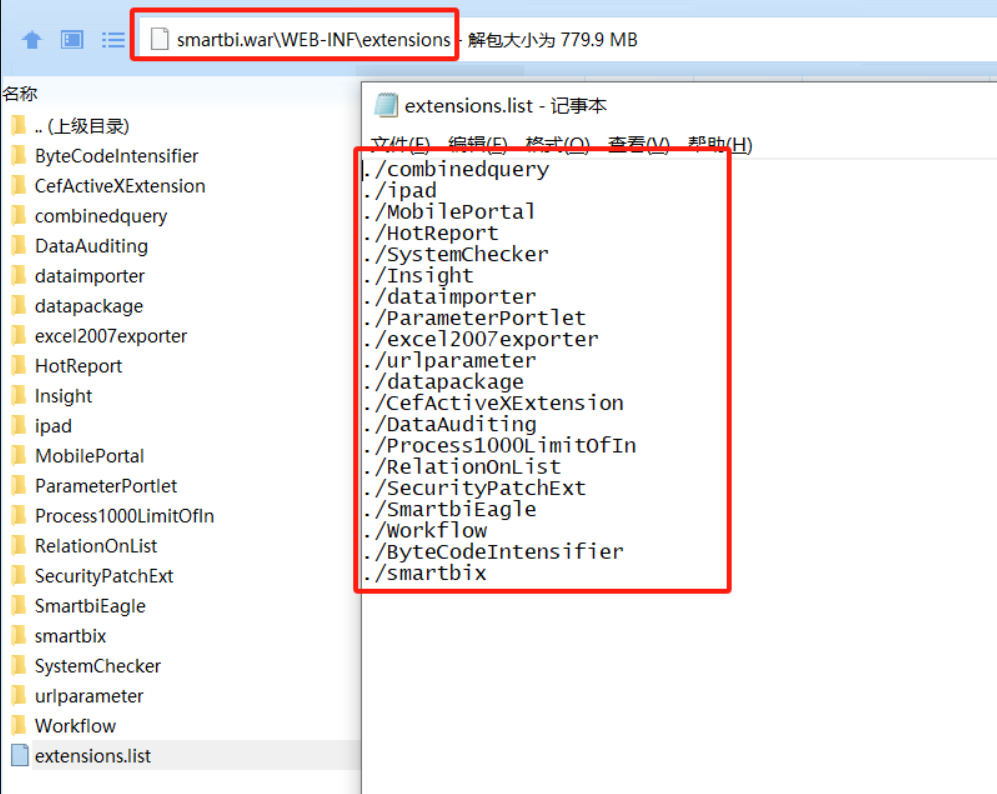Click the ./Workflow line in Notepad
This screenshot has height=794, width=997.
[x=425, y=531]
